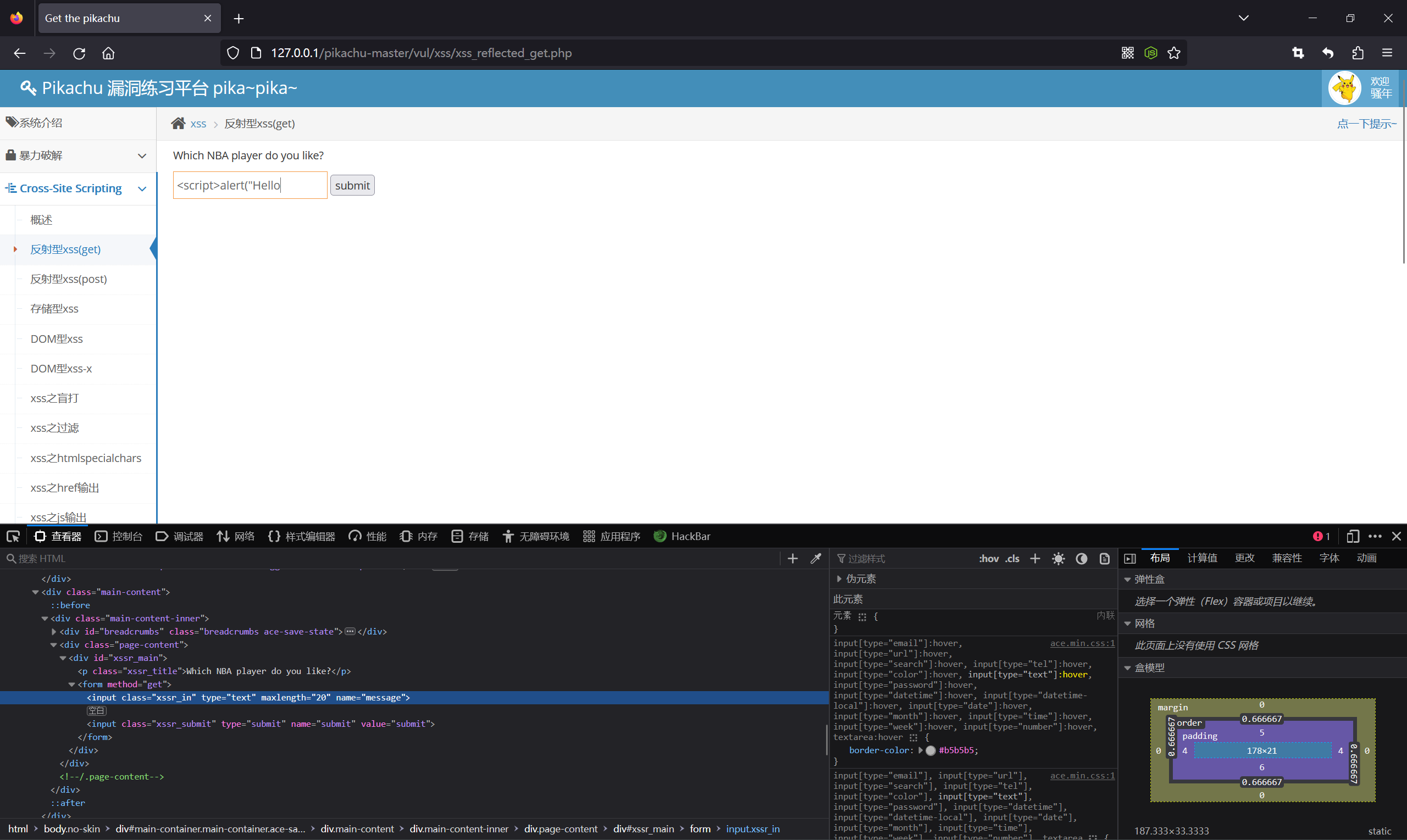Open the Firefox hamburger menu
This screenshot has height=840, width=1407.
(1387, 53)
